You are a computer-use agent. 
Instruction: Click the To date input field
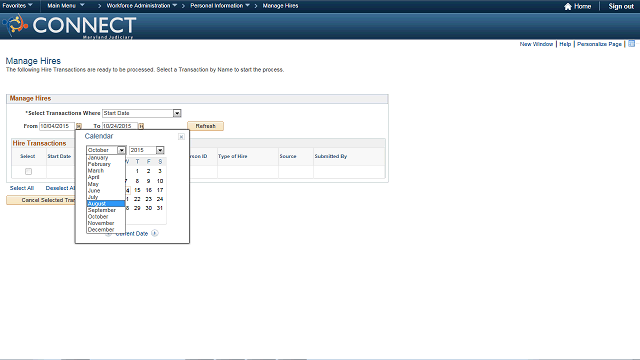click(x=120, y=126)
